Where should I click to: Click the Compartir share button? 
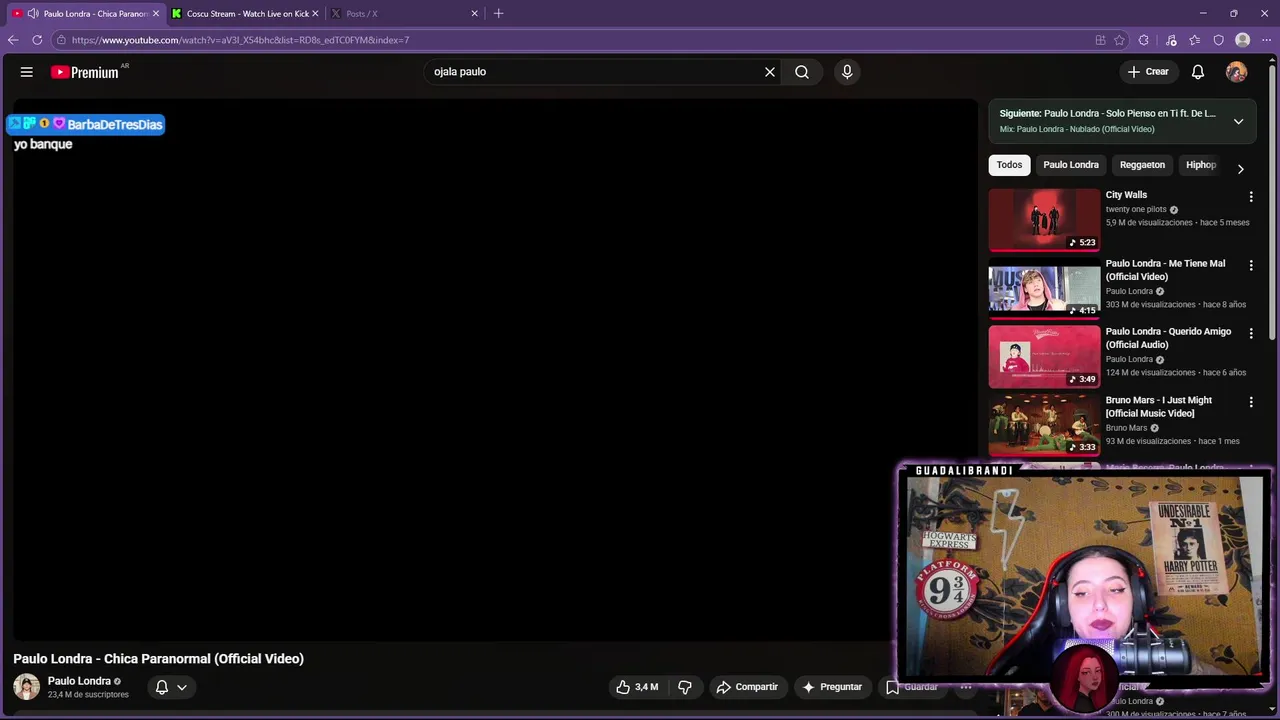(747, 687)
